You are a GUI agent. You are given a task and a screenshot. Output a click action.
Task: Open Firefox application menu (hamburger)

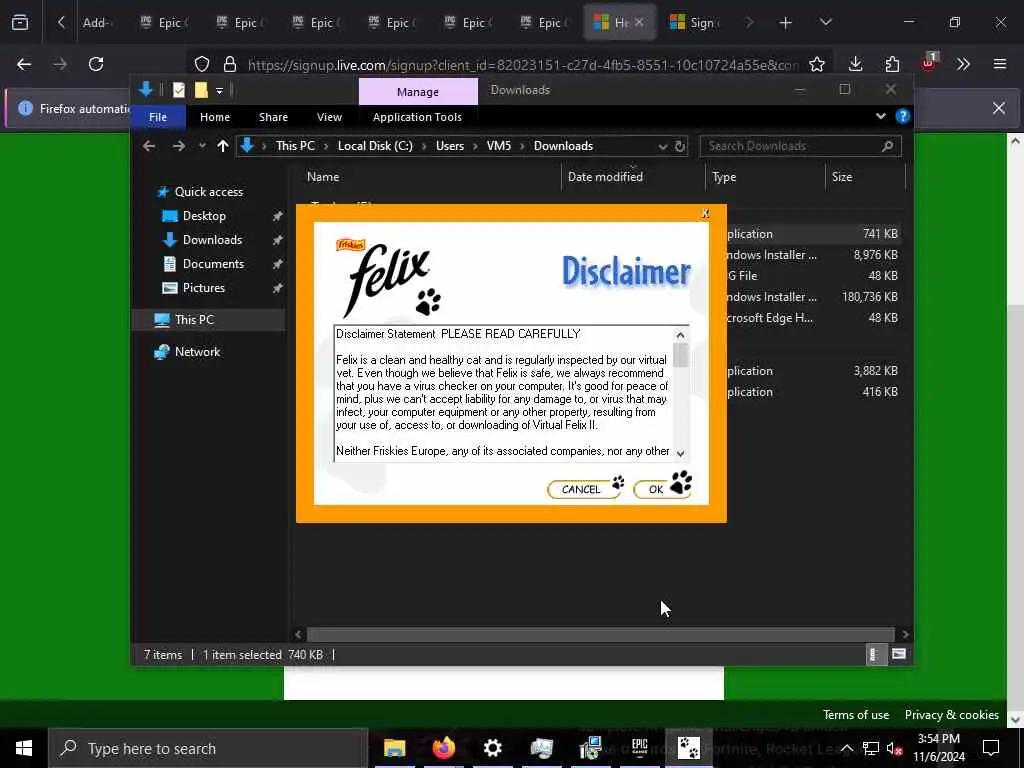[x=1000, y=64]
